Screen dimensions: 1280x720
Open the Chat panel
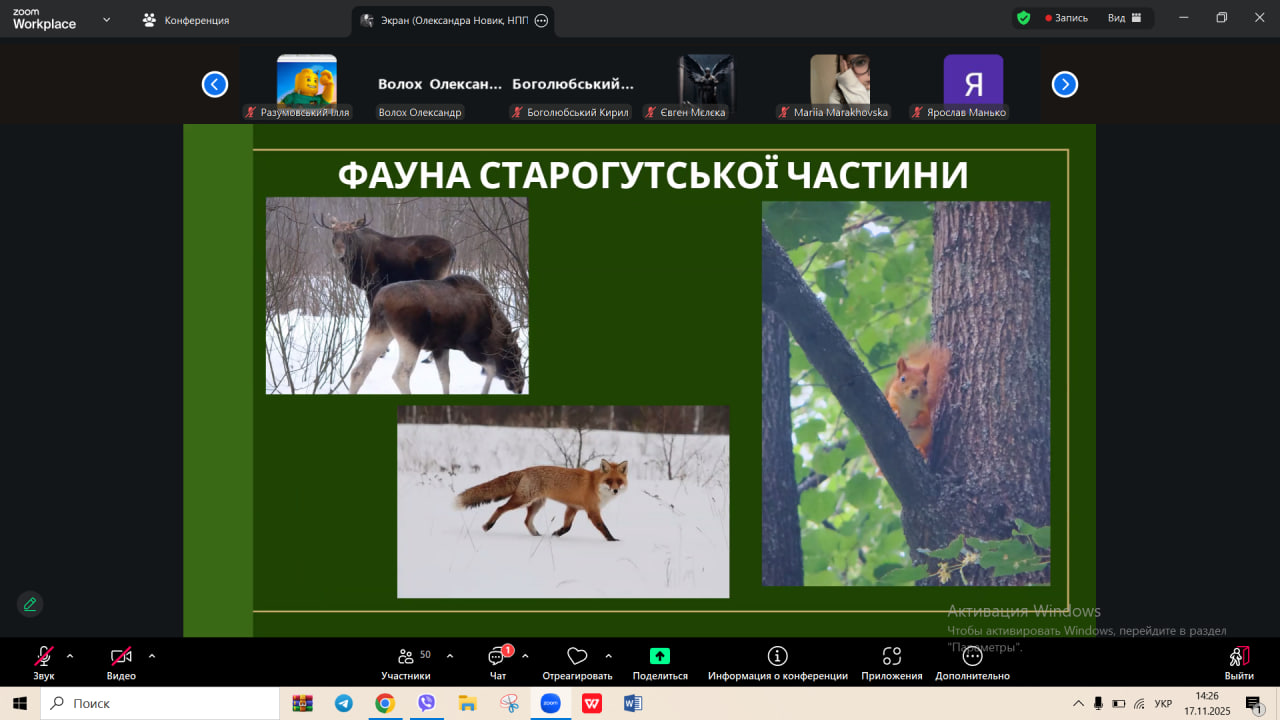tap(497, 663)
